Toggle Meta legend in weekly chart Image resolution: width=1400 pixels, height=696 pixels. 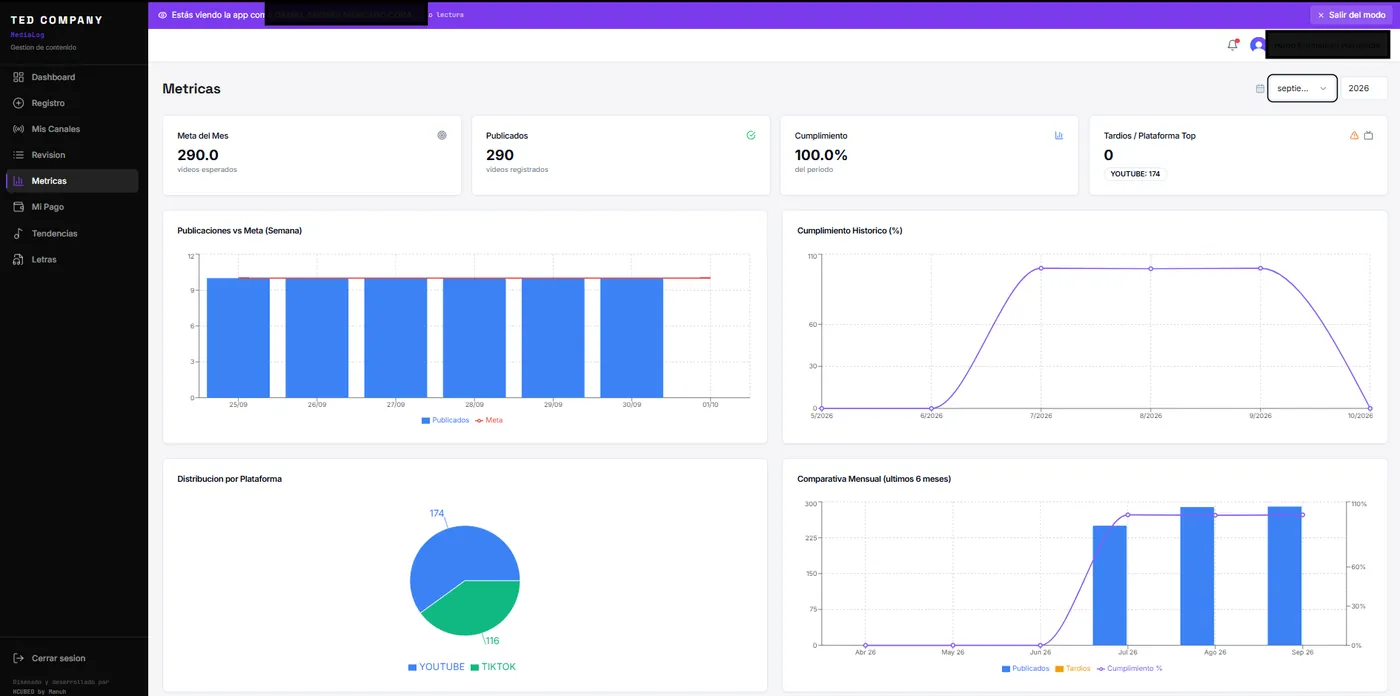[x=488, y=420]
